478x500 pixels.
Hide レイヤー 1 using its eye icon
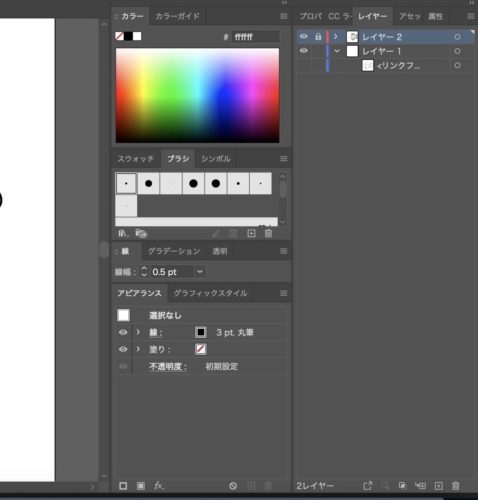[304, 51]
